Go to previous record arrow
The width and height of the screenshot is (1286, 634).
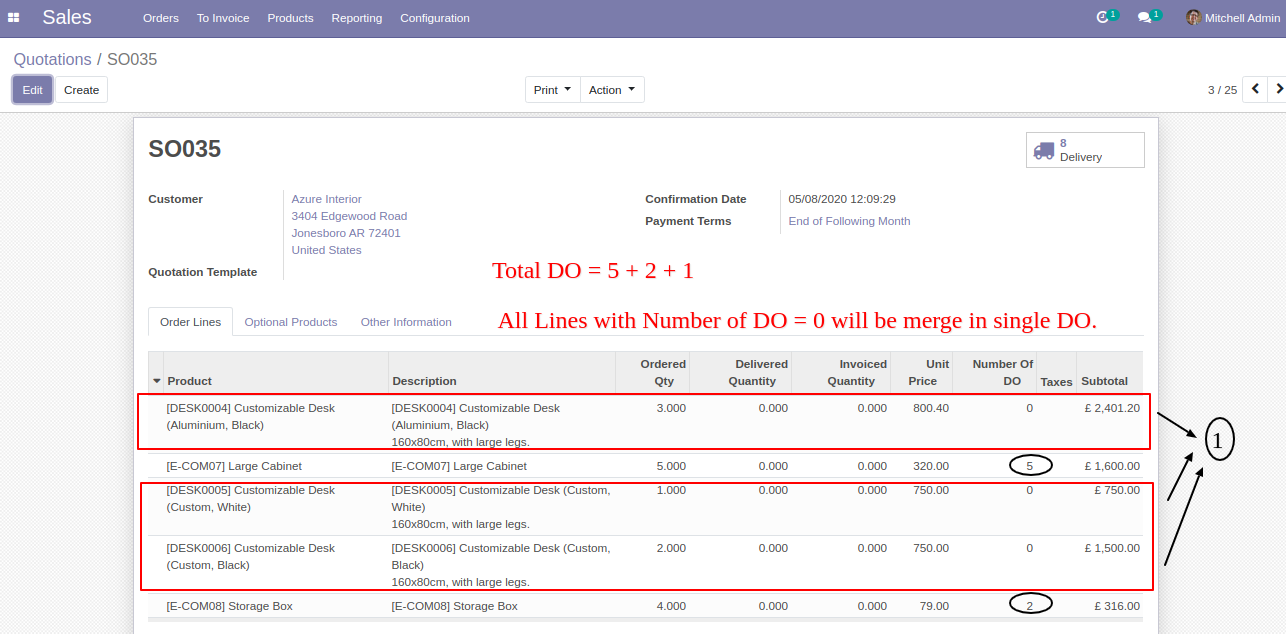pyautogui.click(x=1254, y=89)
